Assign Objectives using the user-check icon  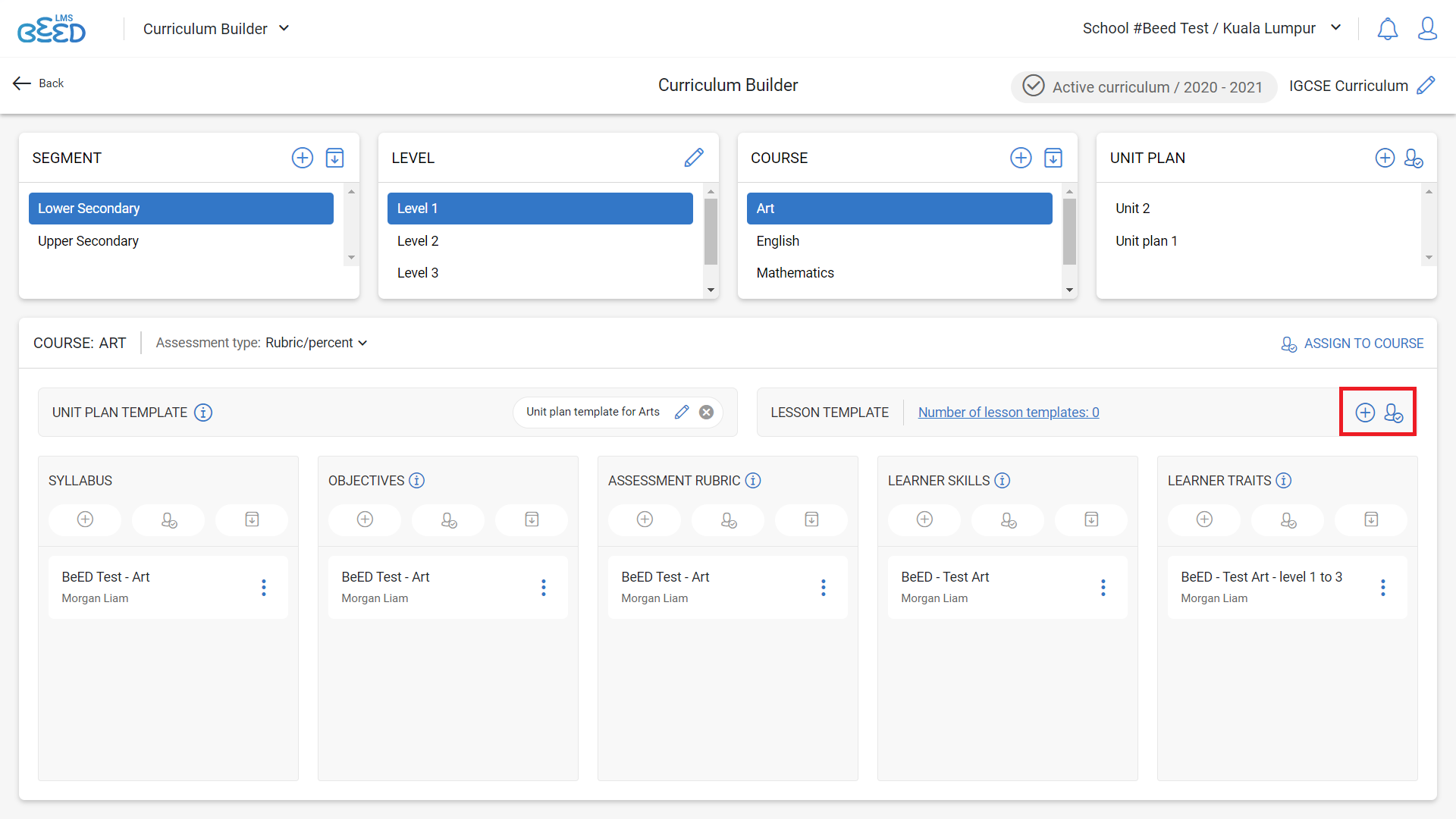448,519
